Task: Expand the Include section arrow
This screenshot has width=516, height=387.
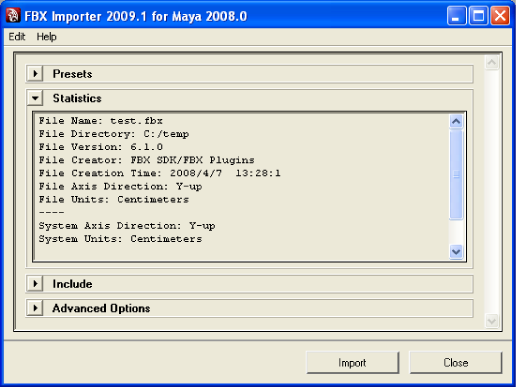Action: click(x=35, y=284)
